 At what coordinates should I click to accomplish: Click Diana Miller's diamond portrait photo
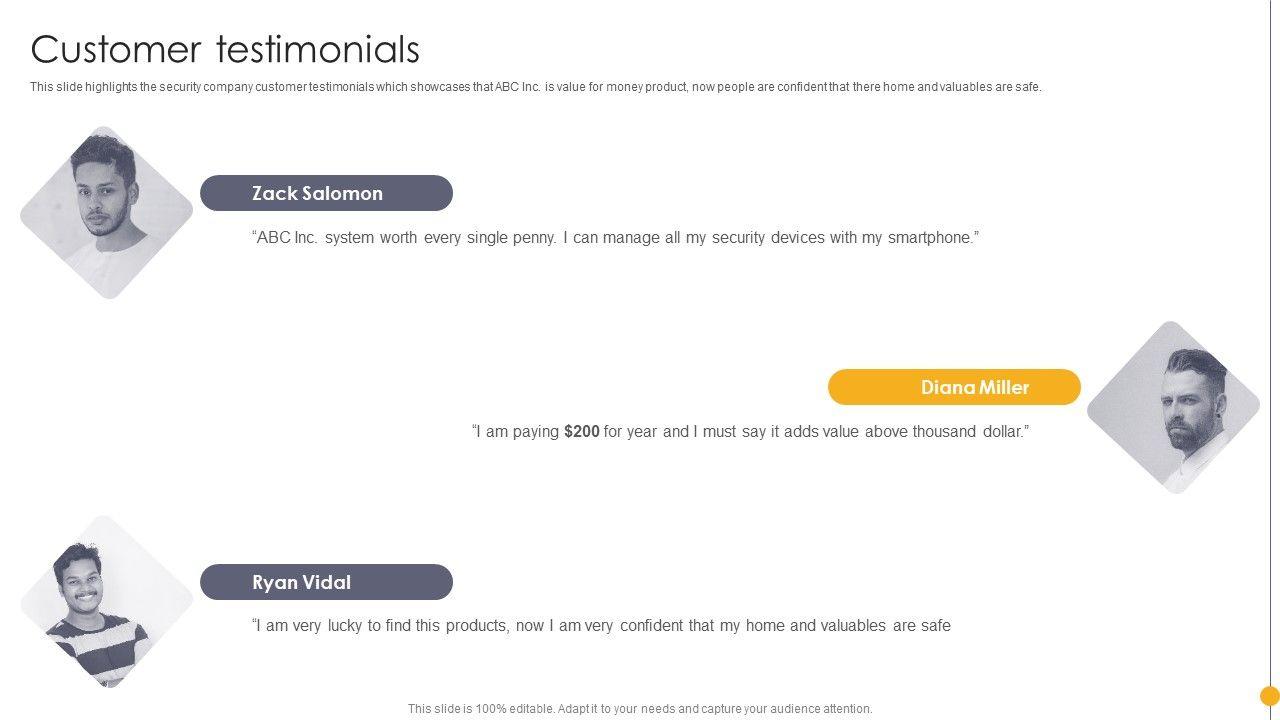[1173, 407]
